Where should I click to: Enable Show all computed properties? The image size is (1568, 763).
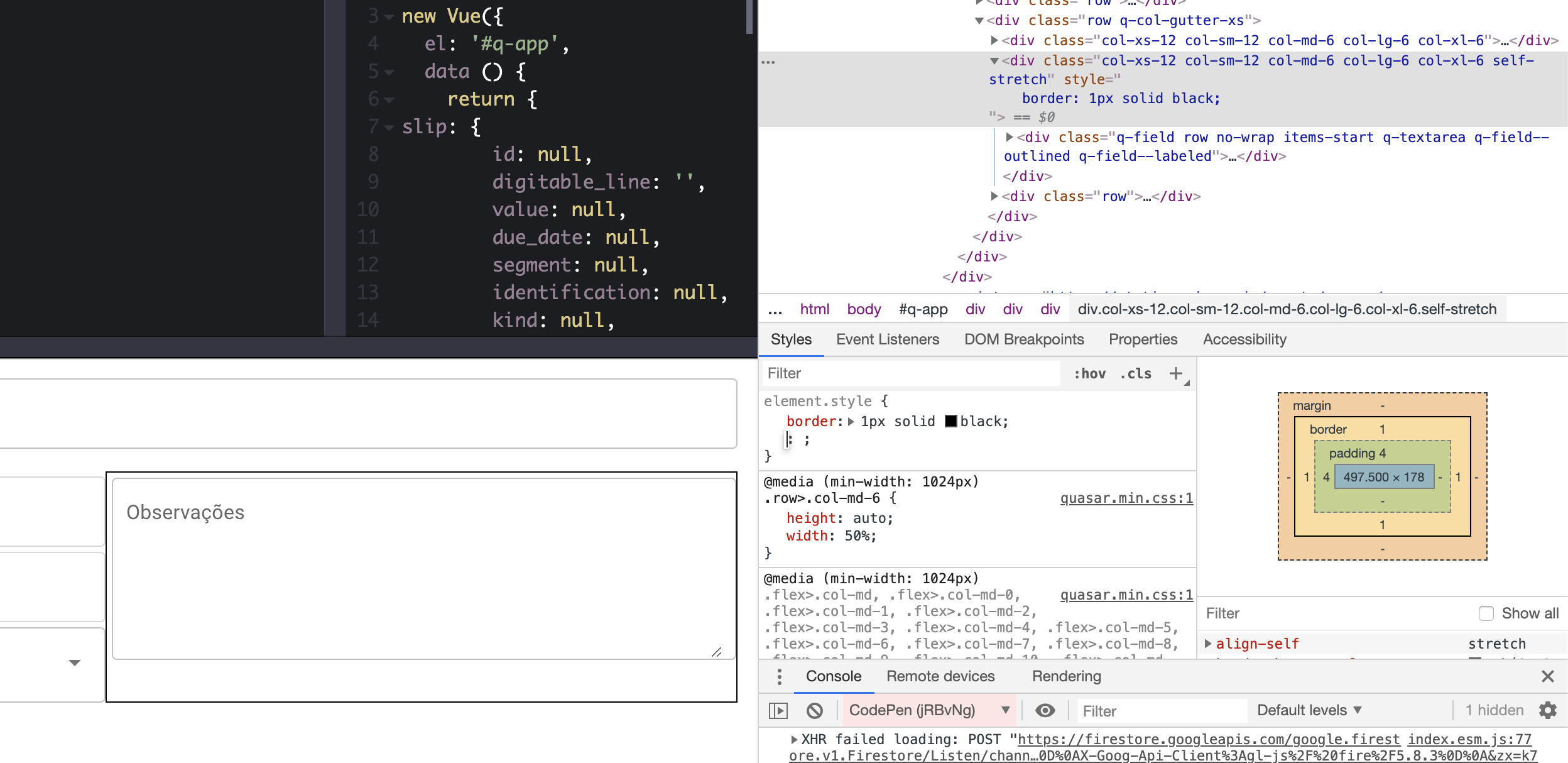(1486, 613)
